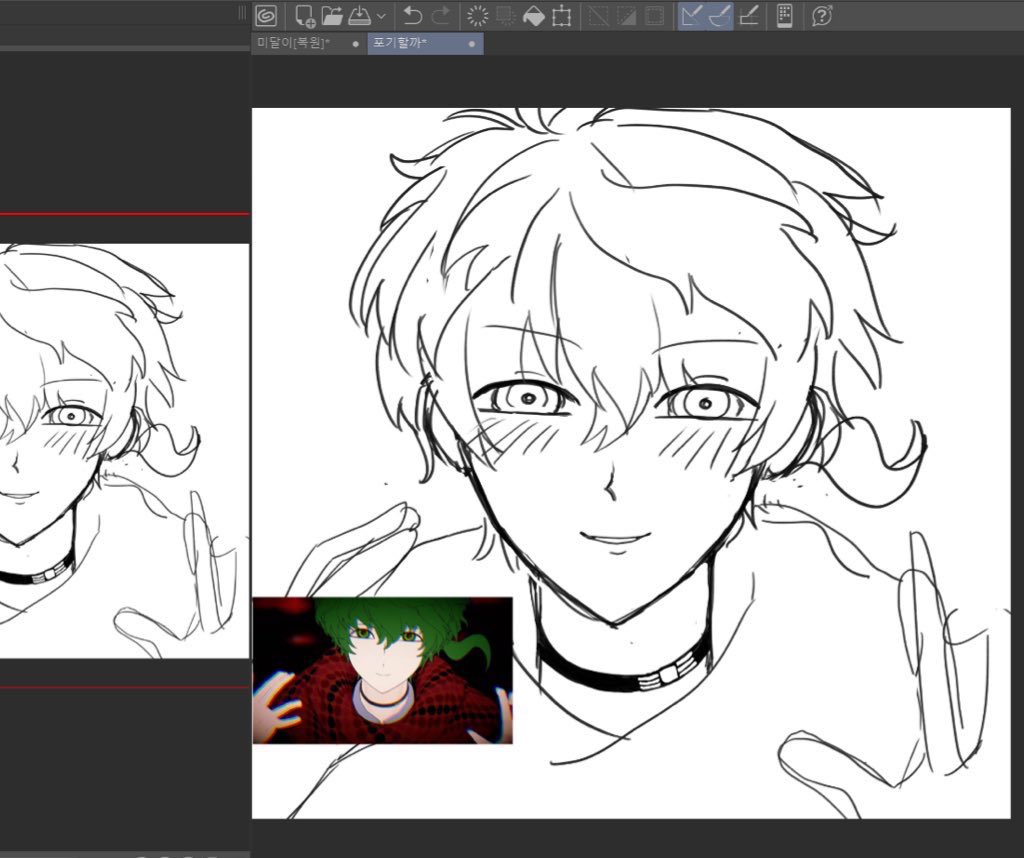
Task: Click the Deselect icon
Action: tap(598, 16)
